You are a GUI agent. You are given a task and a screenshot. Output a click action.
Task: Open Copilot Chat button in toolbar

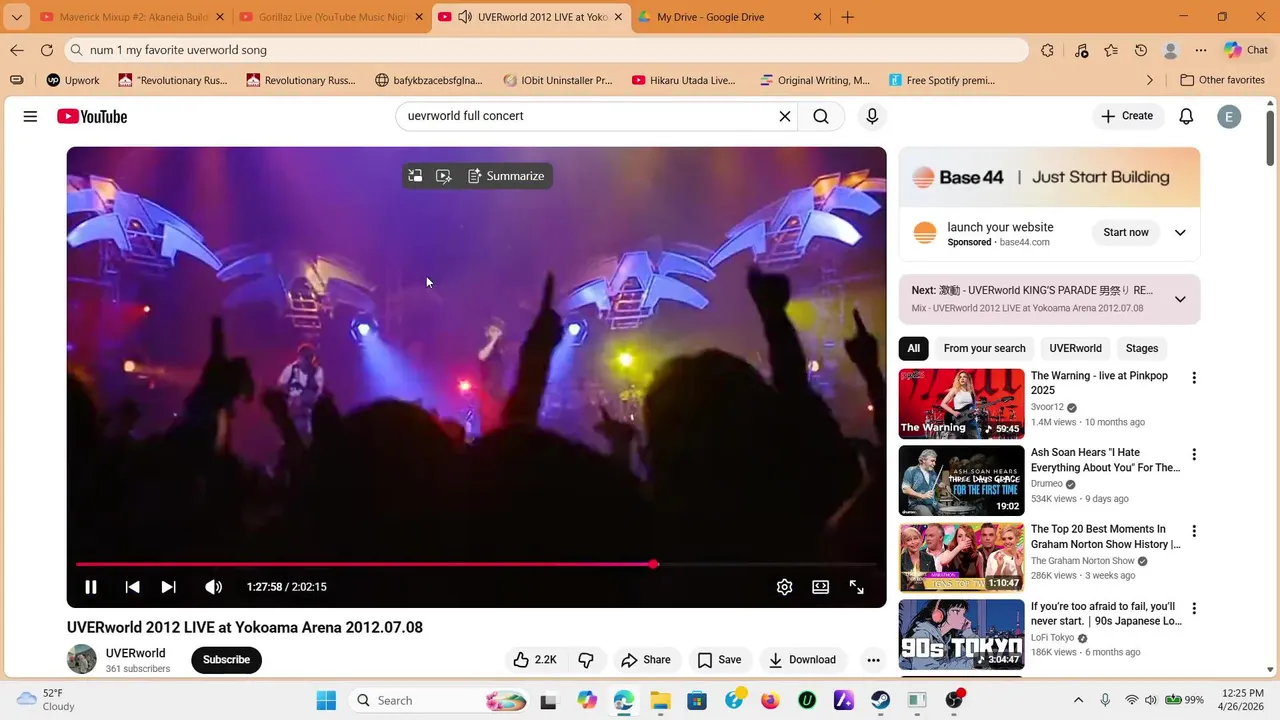pos(1246,50)
